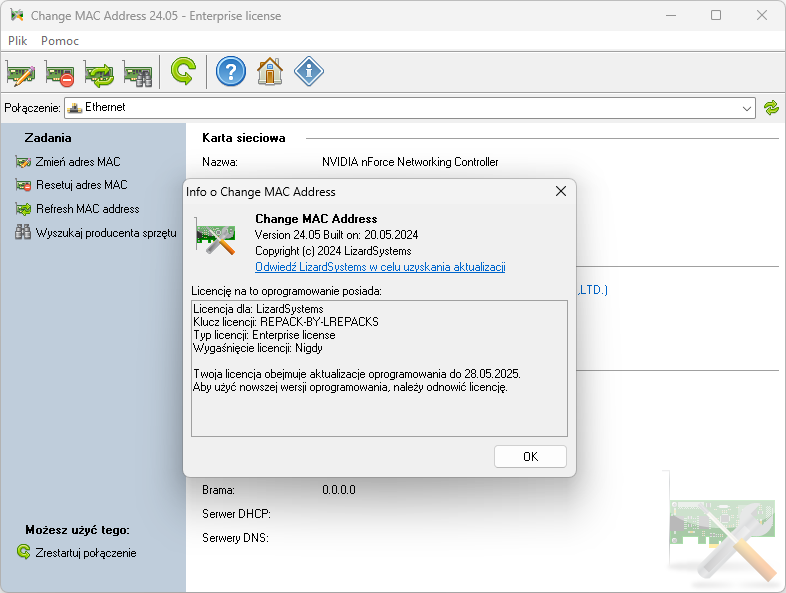Click the Brama value 0.0.0.0
The height and width of the screenshot is (593, 786).
pos(339,490)
